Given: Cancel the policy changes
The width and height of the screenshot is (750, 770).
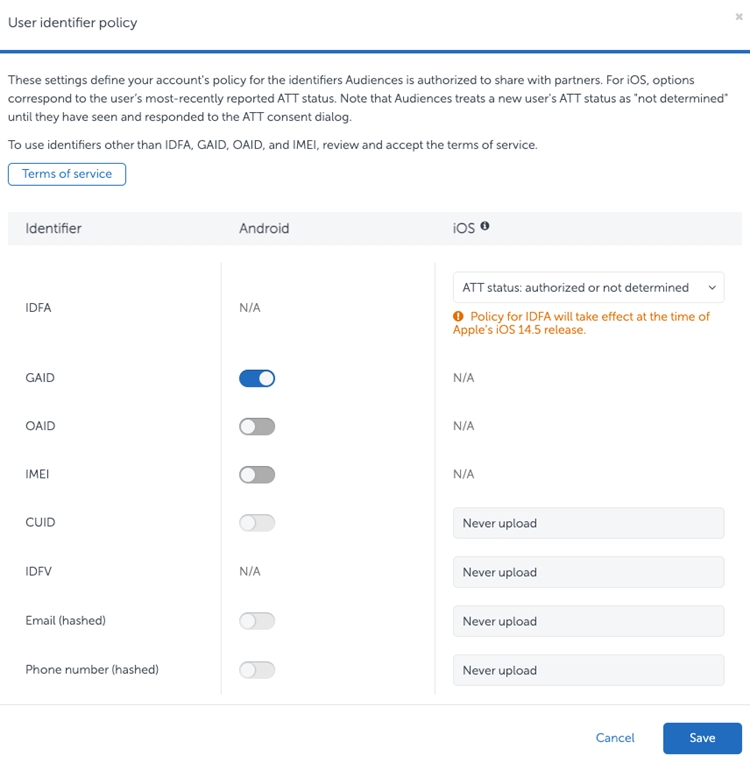Looking at the screenshot, I should [x=615, y=738].
